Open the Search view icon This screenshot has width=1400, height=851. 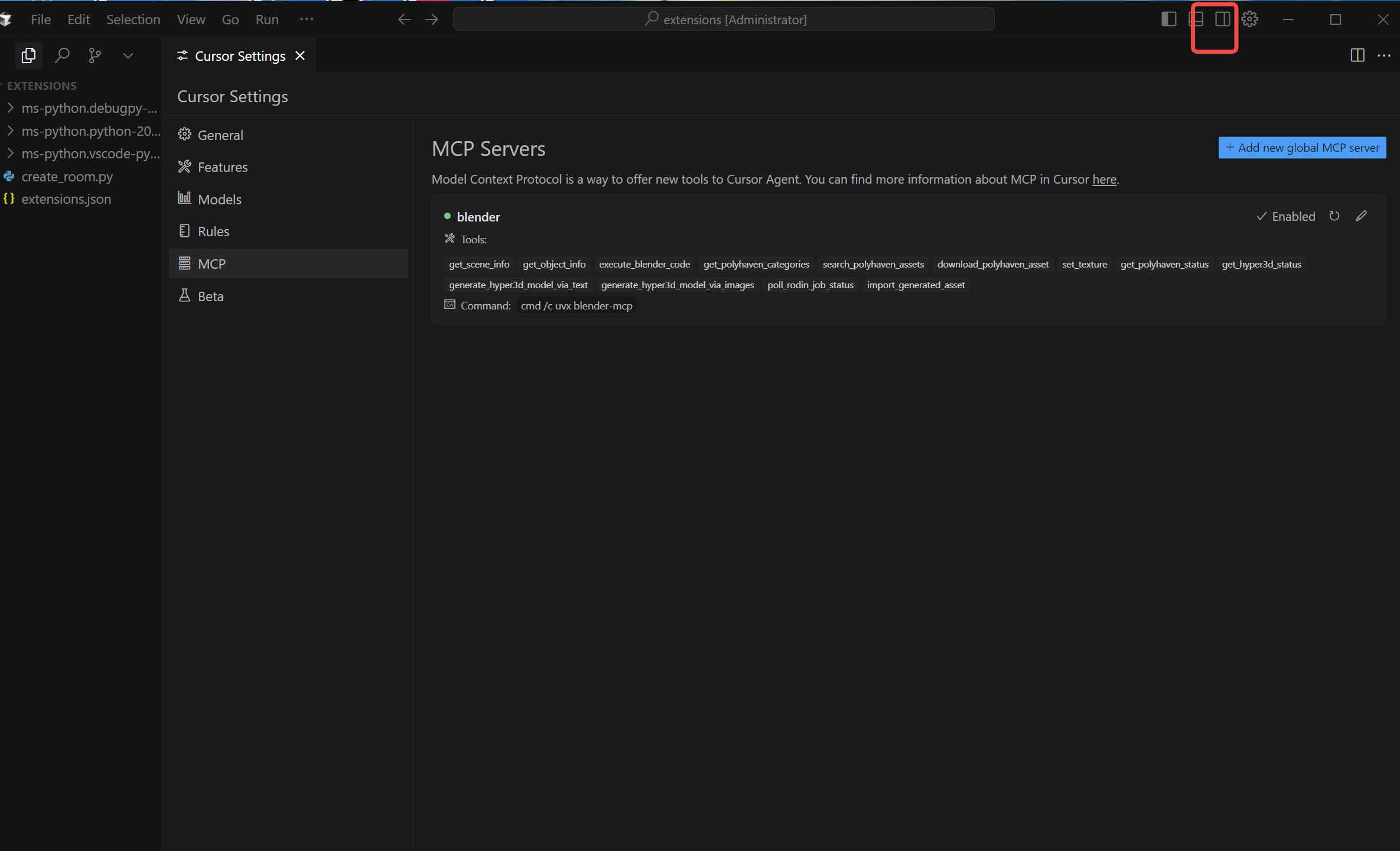point(62,56)
